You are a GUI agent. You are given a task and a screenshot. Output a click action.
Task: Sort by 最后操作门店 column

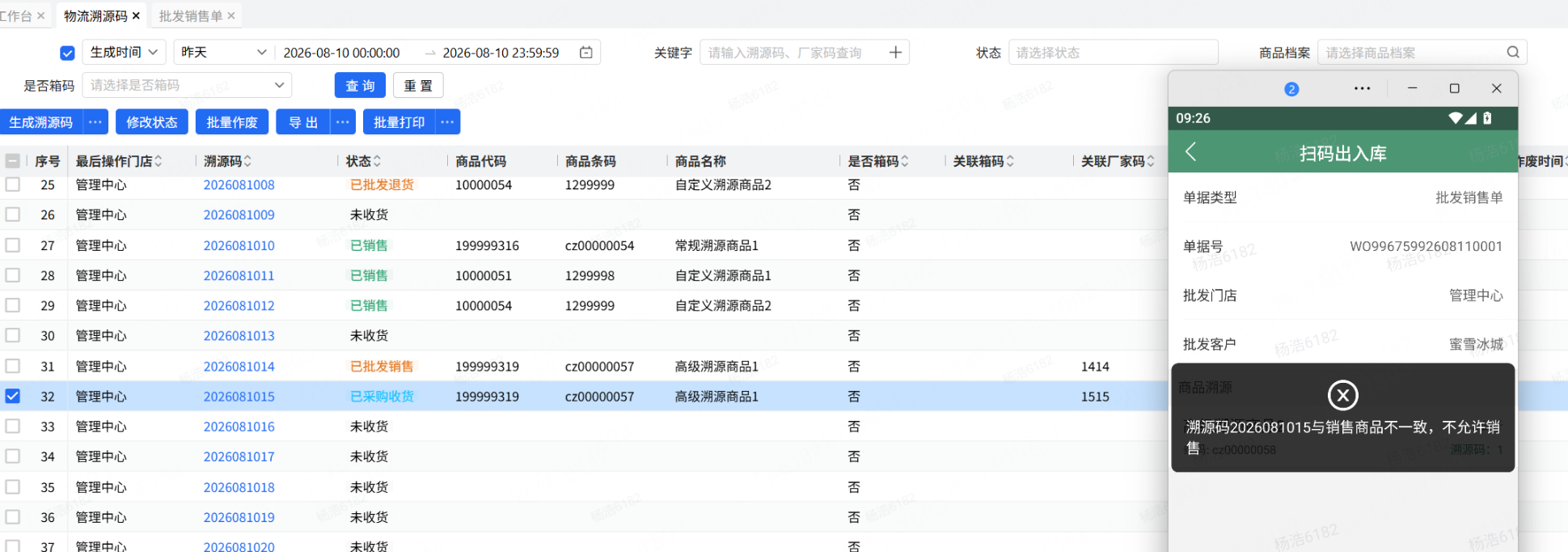tap(158, 161)
